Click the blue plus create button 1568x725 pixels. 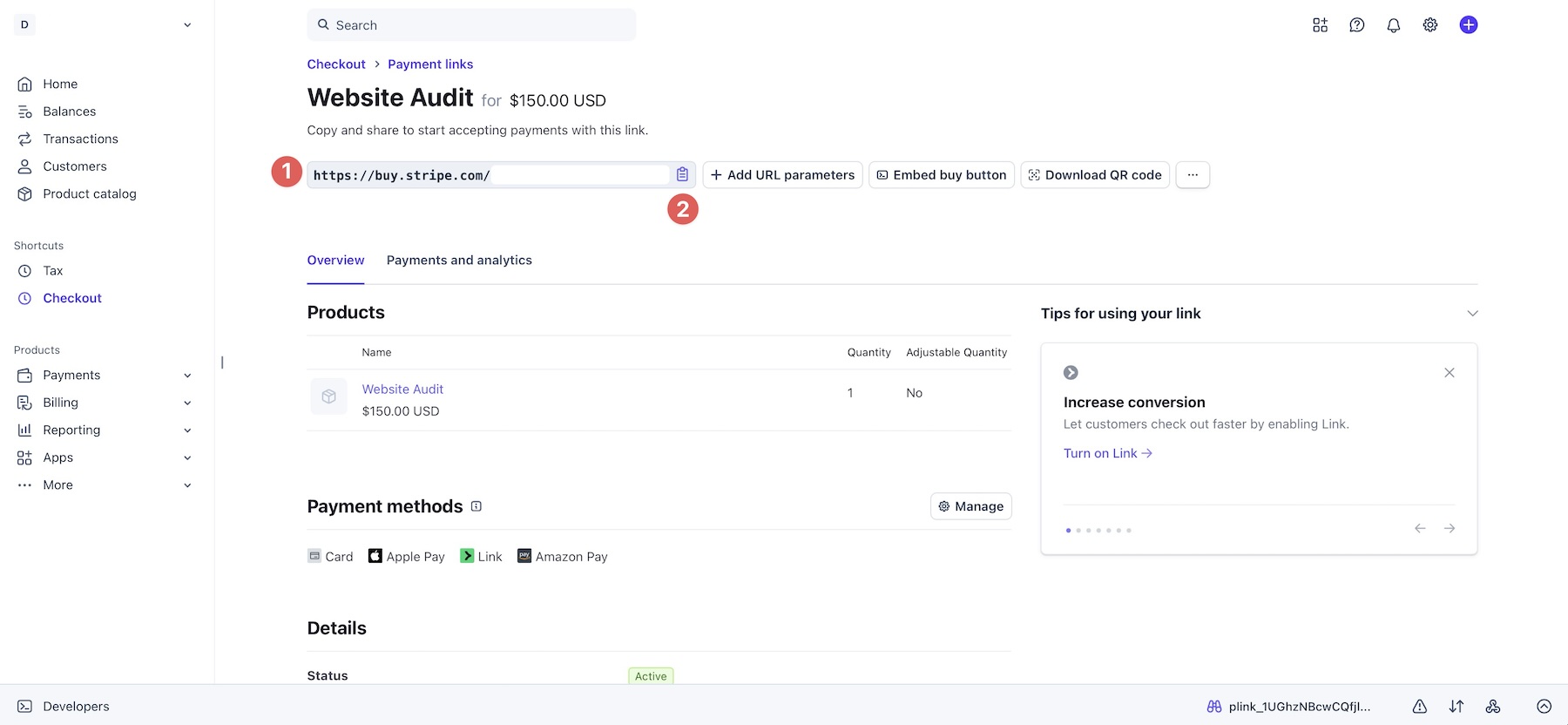click(1469, 25)
